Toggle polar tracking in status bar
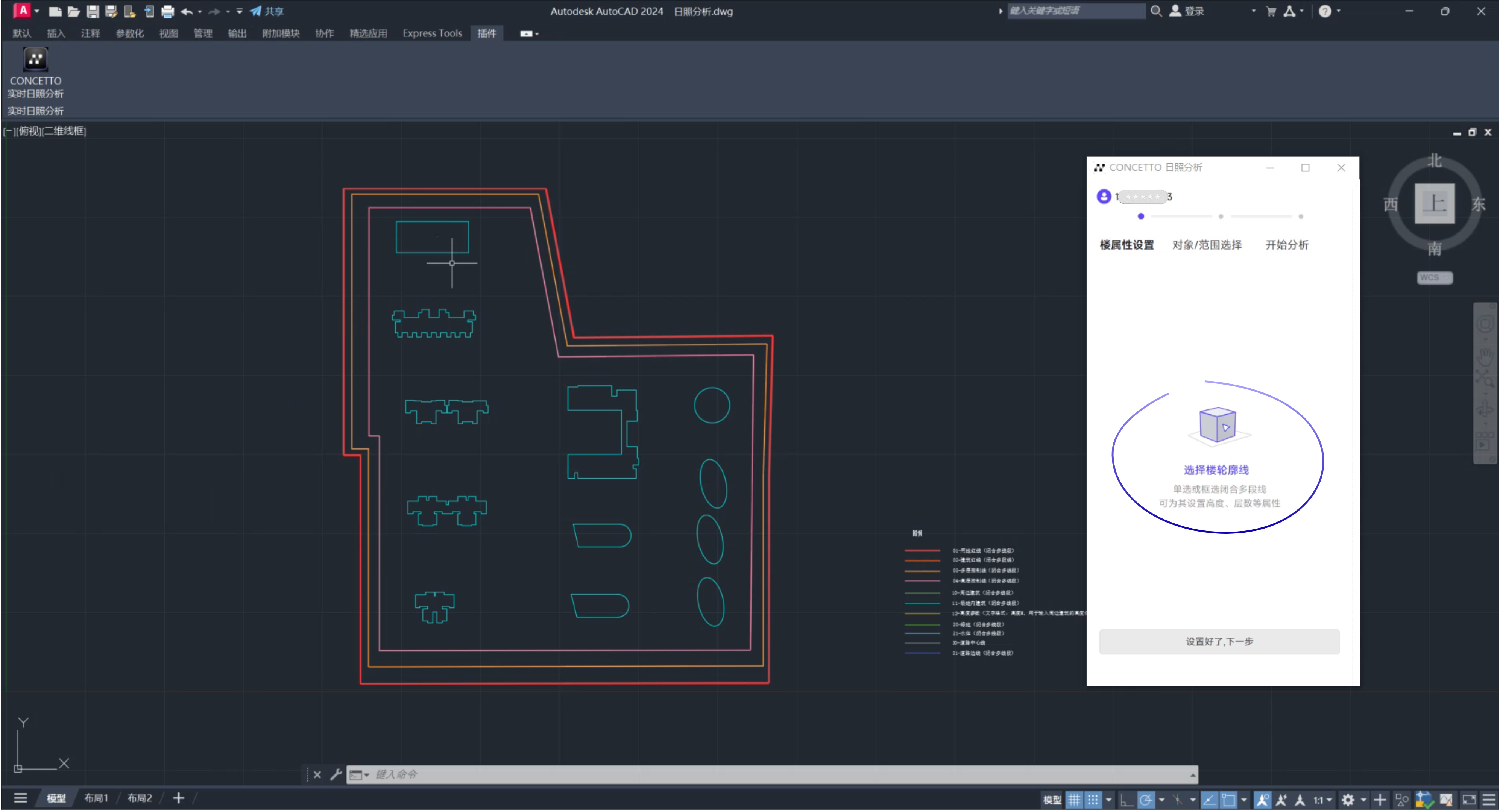Screen dimensions: 1500x812 click(1145, 800)
